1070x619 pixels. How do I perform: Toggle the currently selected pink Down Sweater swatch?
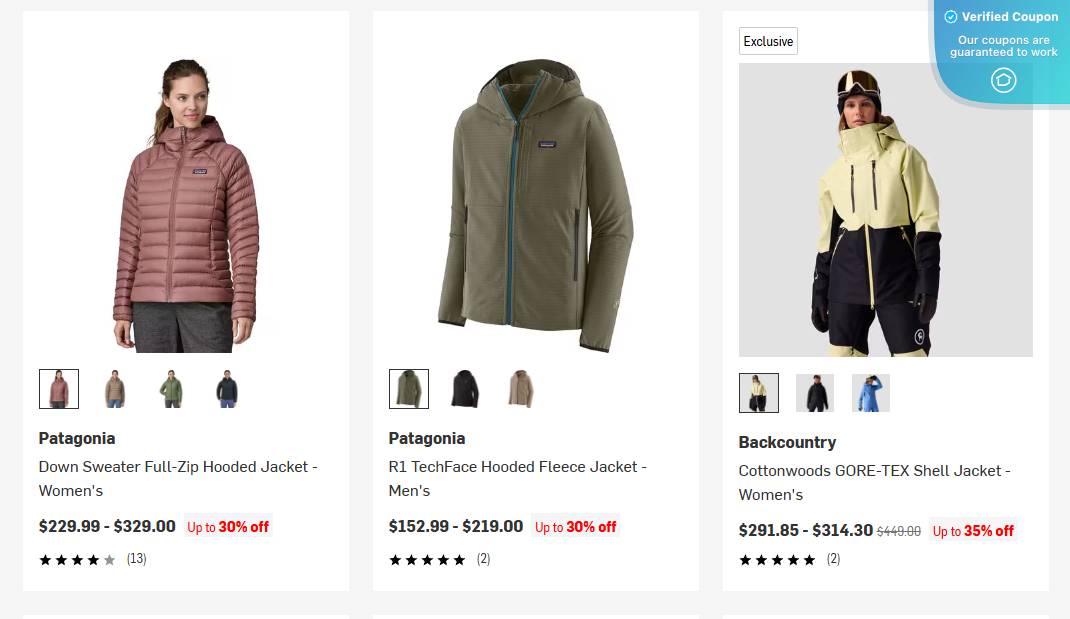58,388
